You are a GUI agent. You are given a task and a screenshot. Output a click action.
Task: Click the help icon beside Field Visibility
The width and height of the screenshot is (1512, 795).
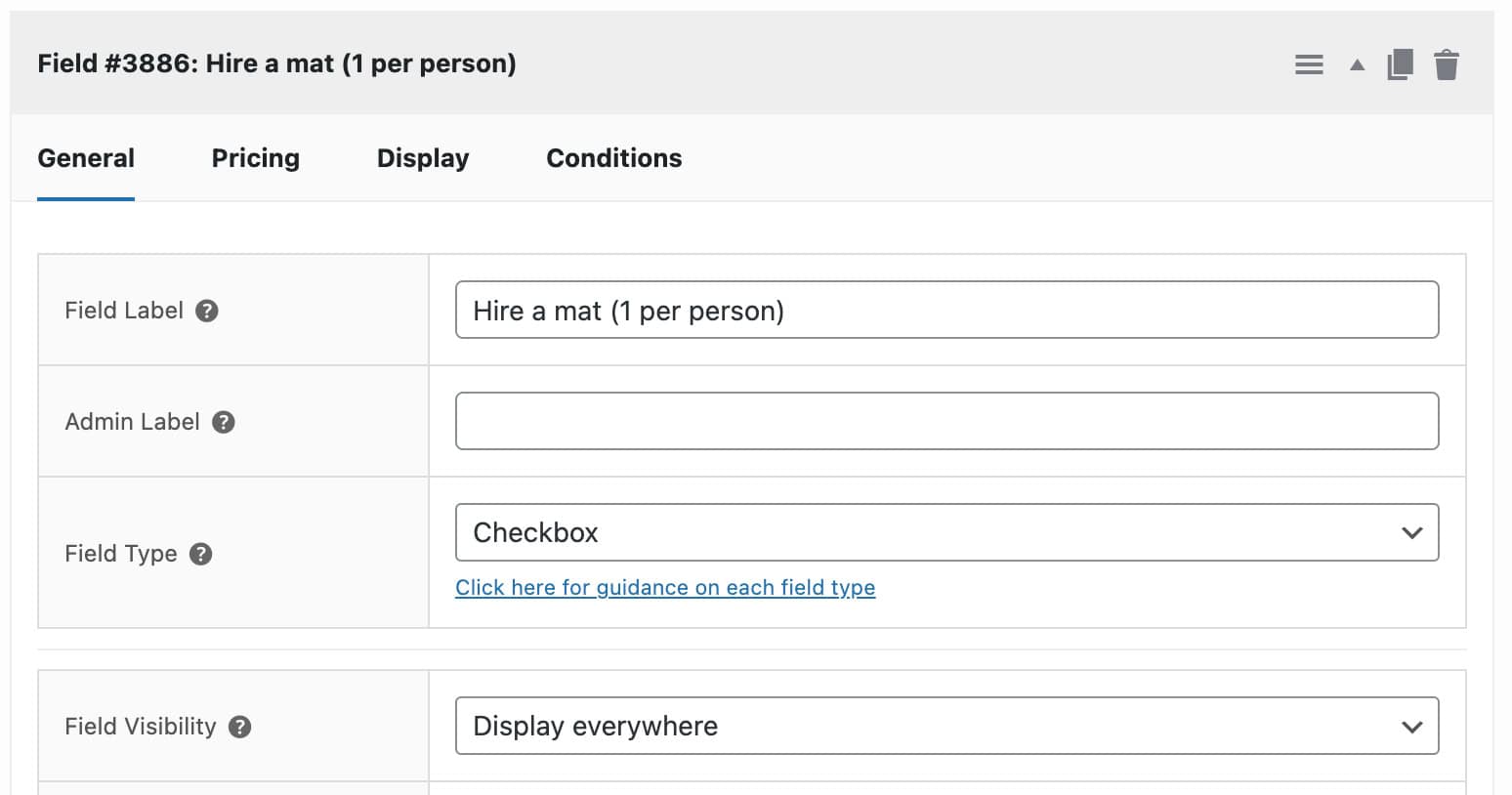point(240,727)
